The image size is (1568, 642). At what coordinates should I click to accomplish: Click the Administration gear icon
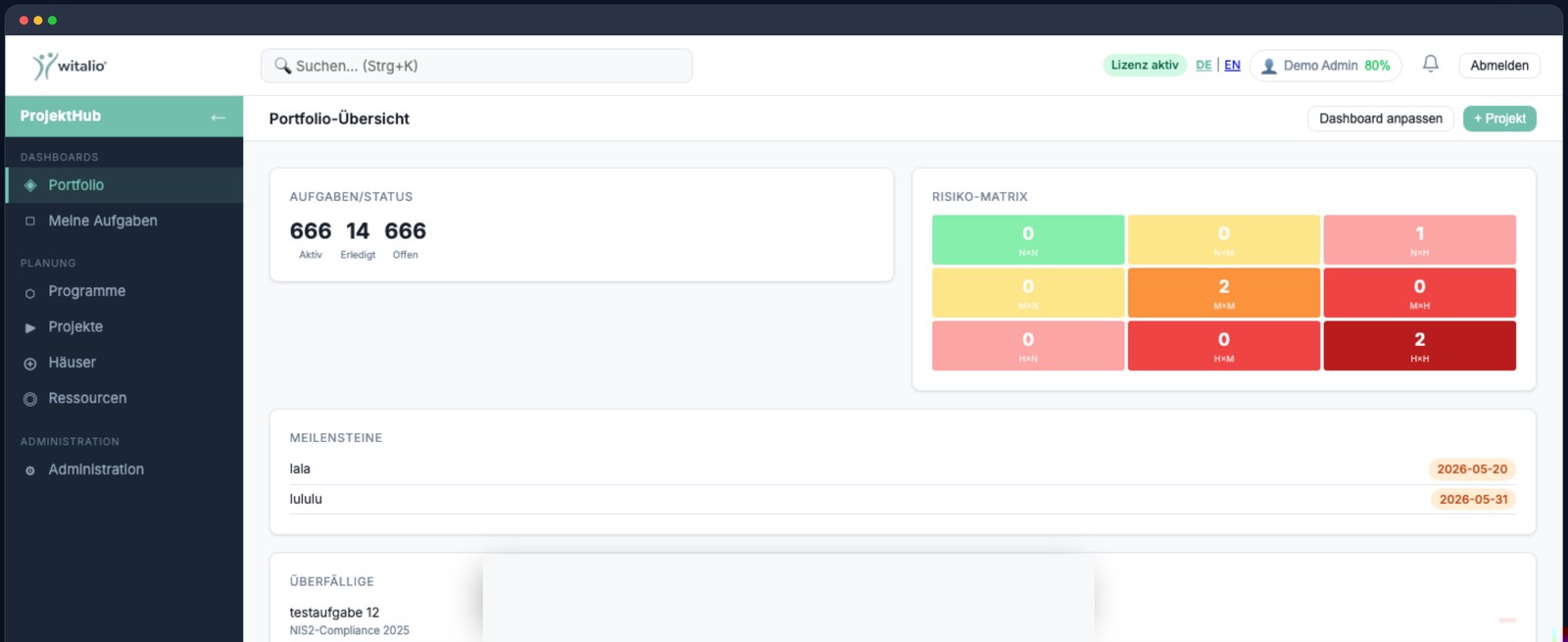pyautogui.click(x=30, y=470)
